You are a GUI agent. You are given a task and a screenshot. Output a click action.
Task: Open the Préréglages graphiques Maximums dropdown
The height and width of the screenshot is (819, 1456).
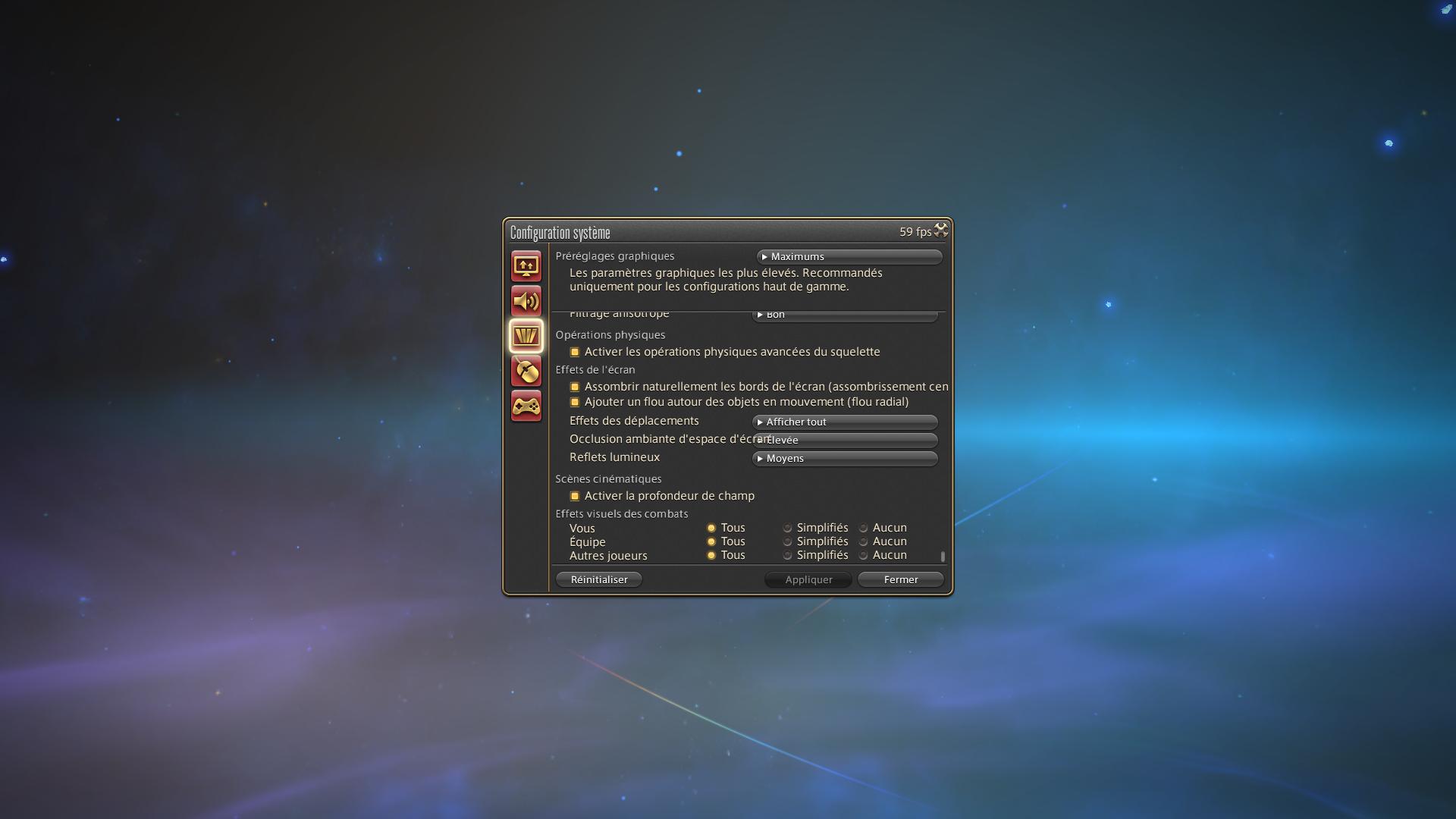849,257
